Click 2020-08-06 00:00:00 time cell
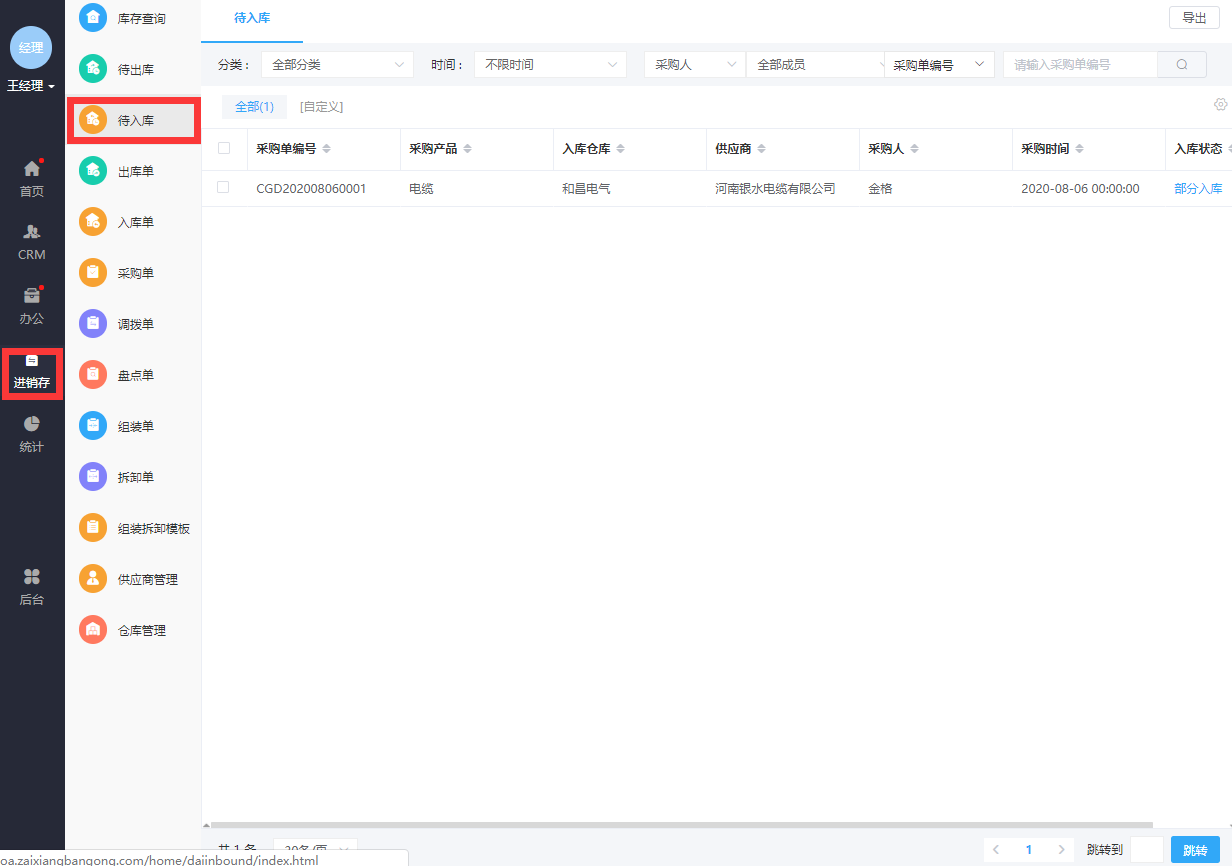The width and height of the screenshot is (1232, 866). [x=1080, y=188]
